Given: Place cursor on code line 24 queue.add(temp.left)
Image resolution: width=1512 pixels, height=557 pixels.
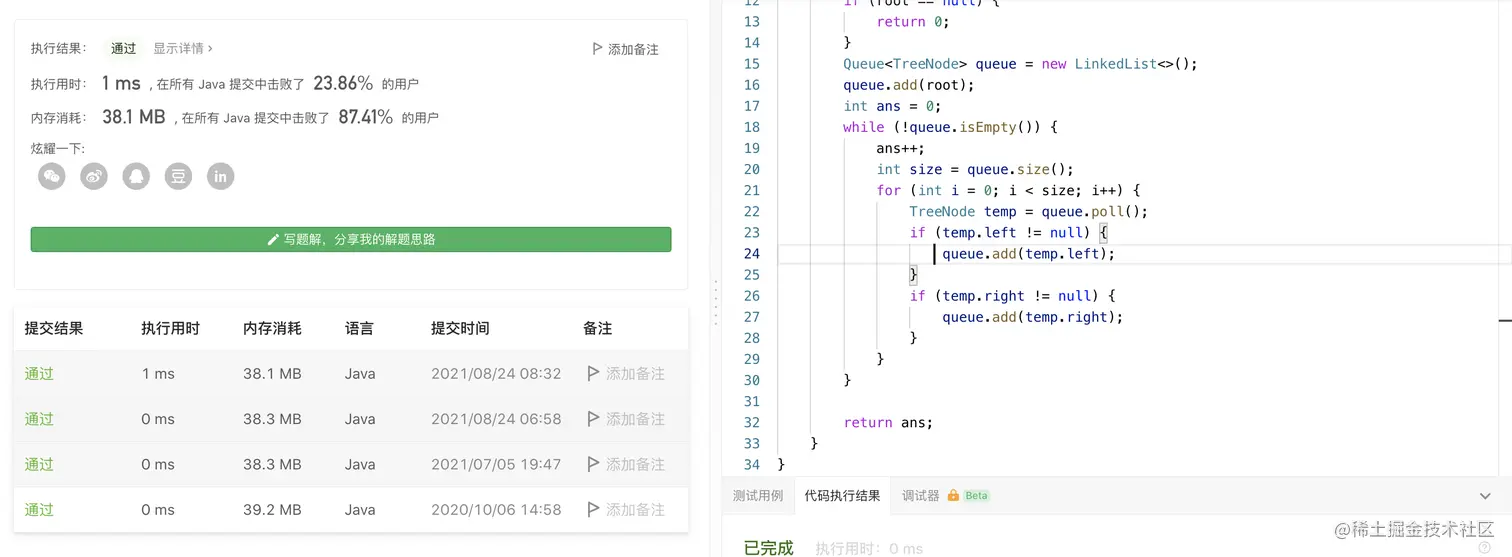Looking at the screenshot, I should pos(1028,254).
